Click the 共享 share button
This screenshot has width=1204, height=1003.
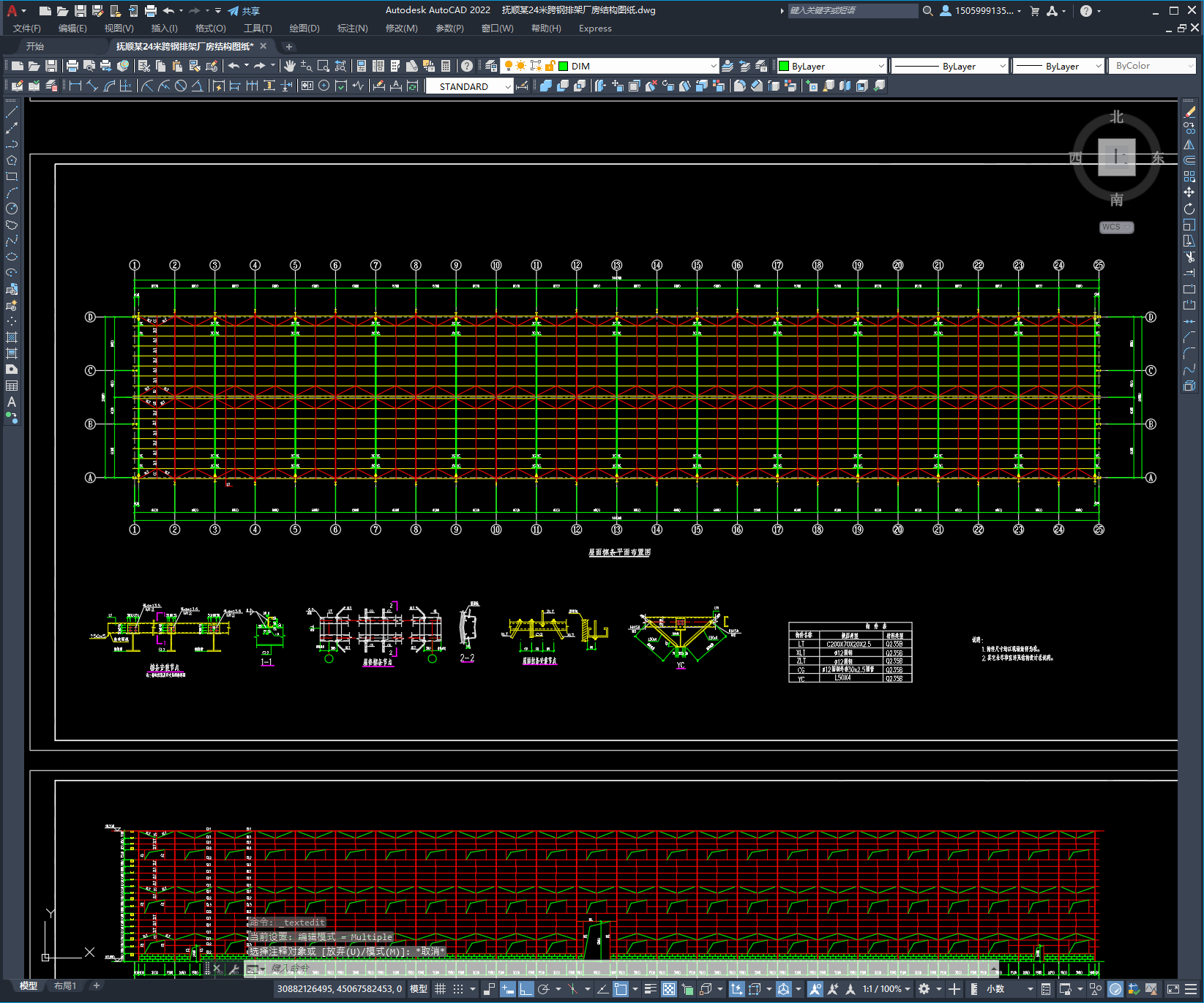(x=244, y=11)
